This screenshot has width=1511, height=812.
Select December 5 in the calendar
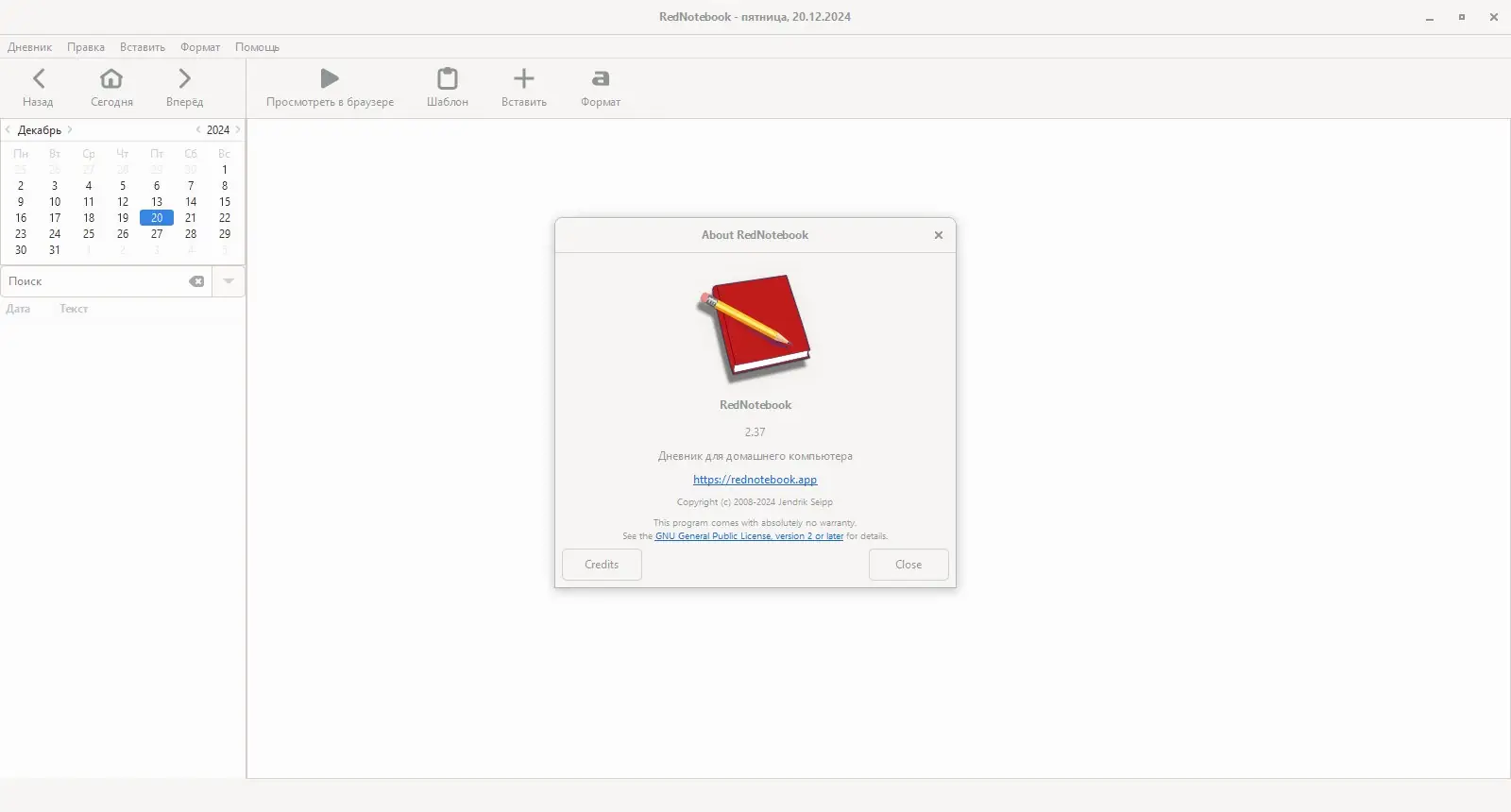(x=123, y=186)
